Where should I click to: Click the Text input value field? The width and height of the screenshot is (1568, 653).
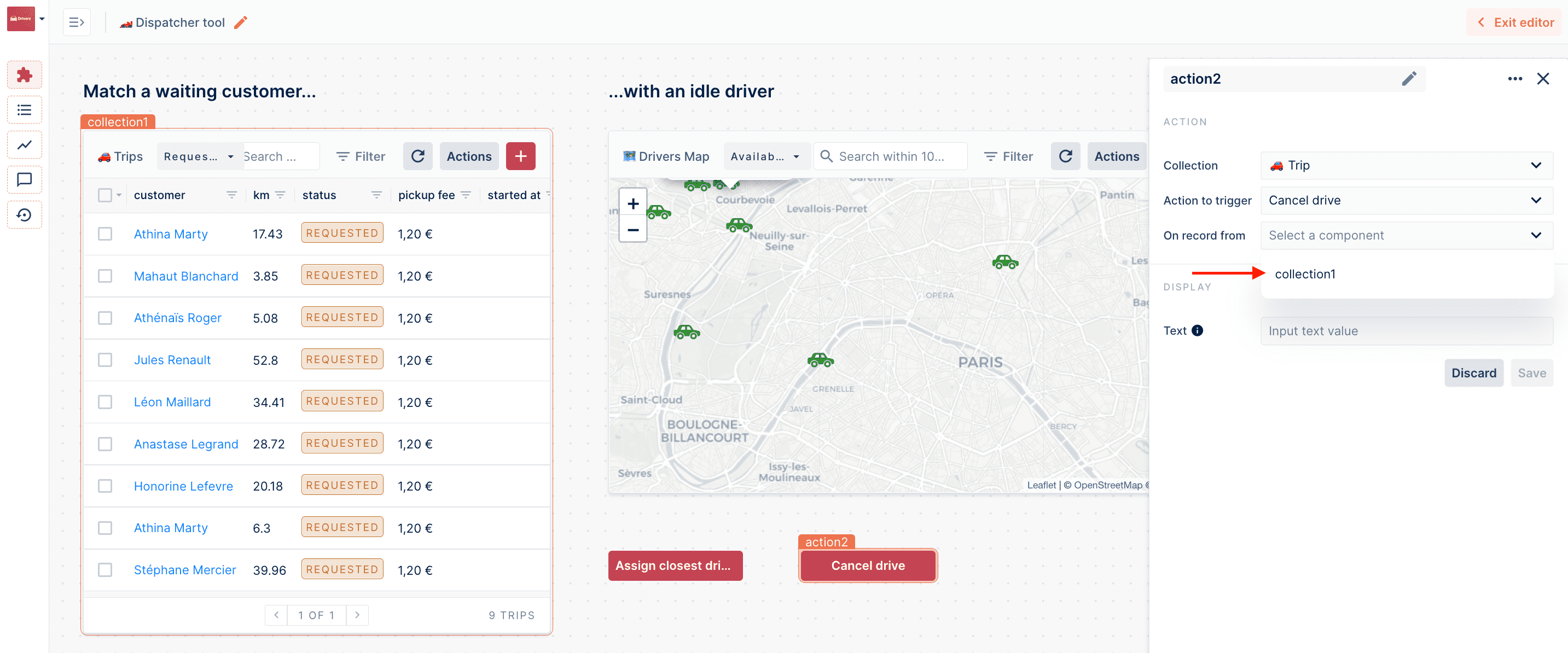click(x=1406, y=331)
